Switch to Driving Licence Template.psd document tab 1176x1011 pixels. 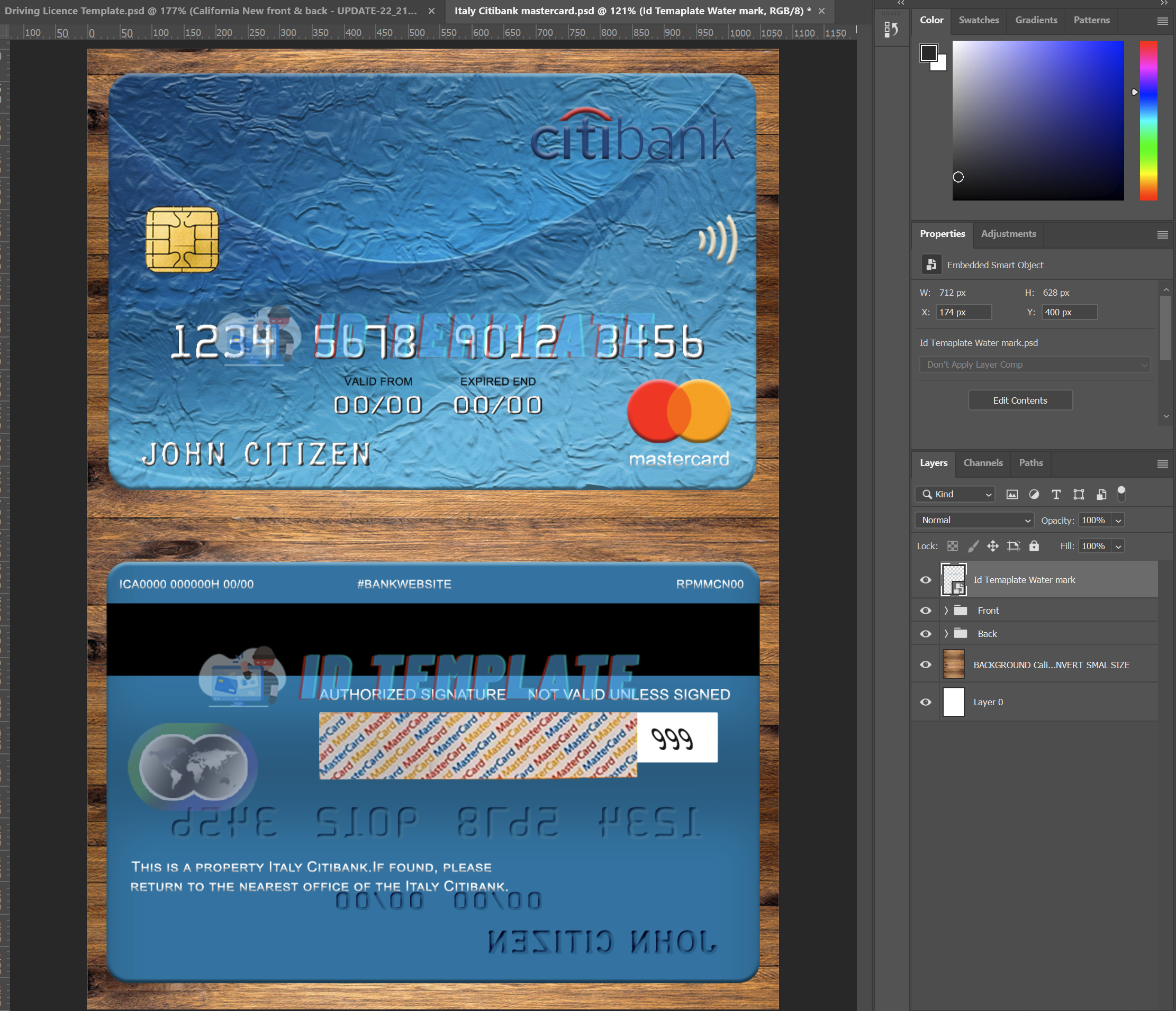(x=211, y=11)
